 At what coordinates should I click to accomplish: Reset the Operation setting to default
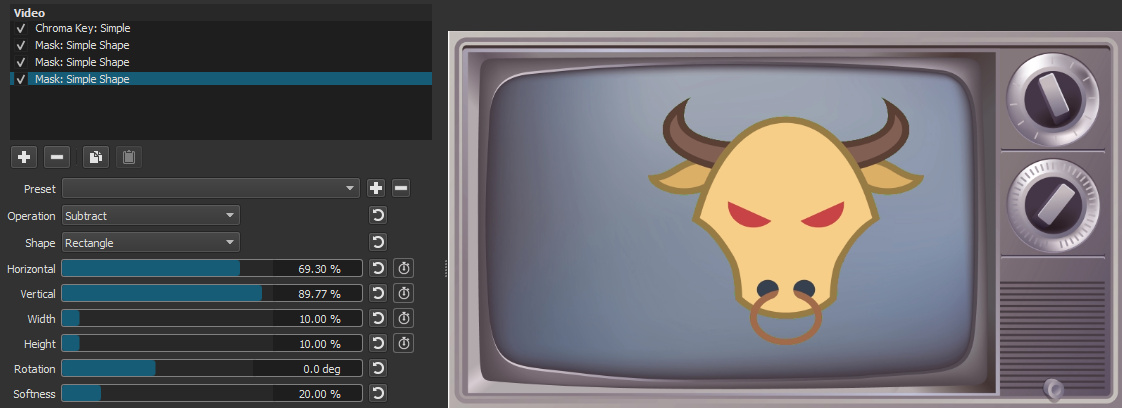[x=378, y=215]
